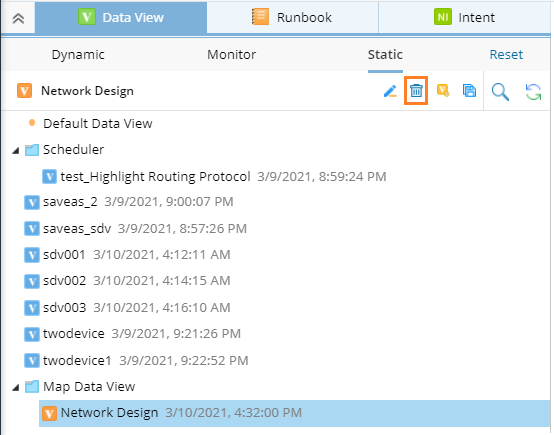This screenshot has height=435, width=554.
Task: Click the save data view icon
Action: (469, 91)
